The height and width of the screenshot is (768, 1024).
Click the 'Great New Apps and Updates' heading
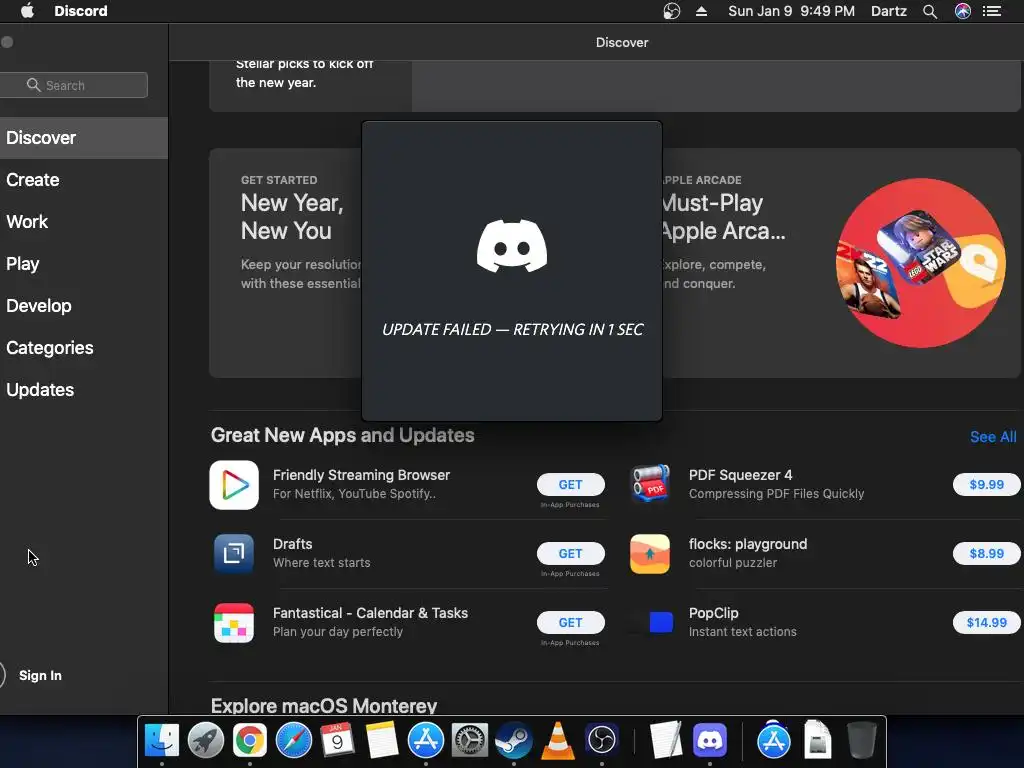click(342, 435)
